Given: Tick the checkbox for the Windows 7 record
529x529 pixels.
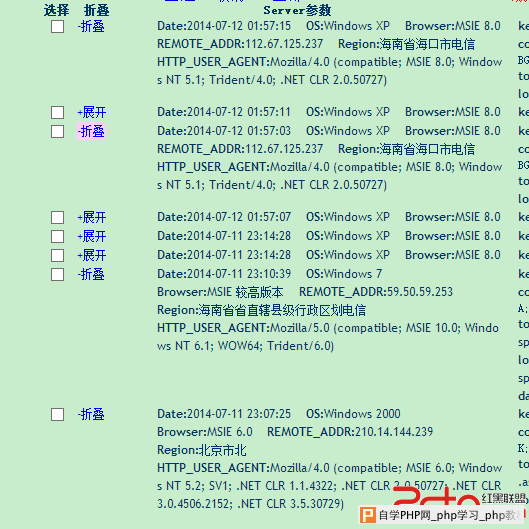Looking at the screenshot, I should (x=57, y=274).
